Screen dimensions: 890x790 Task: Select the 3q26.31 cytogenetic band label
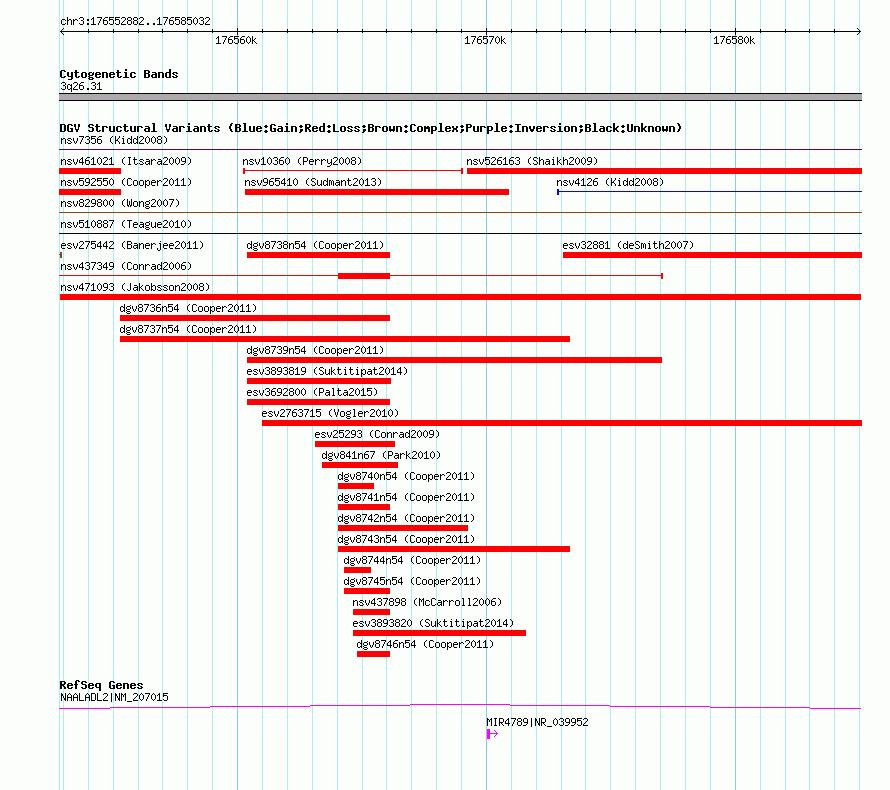coord(81,86)
